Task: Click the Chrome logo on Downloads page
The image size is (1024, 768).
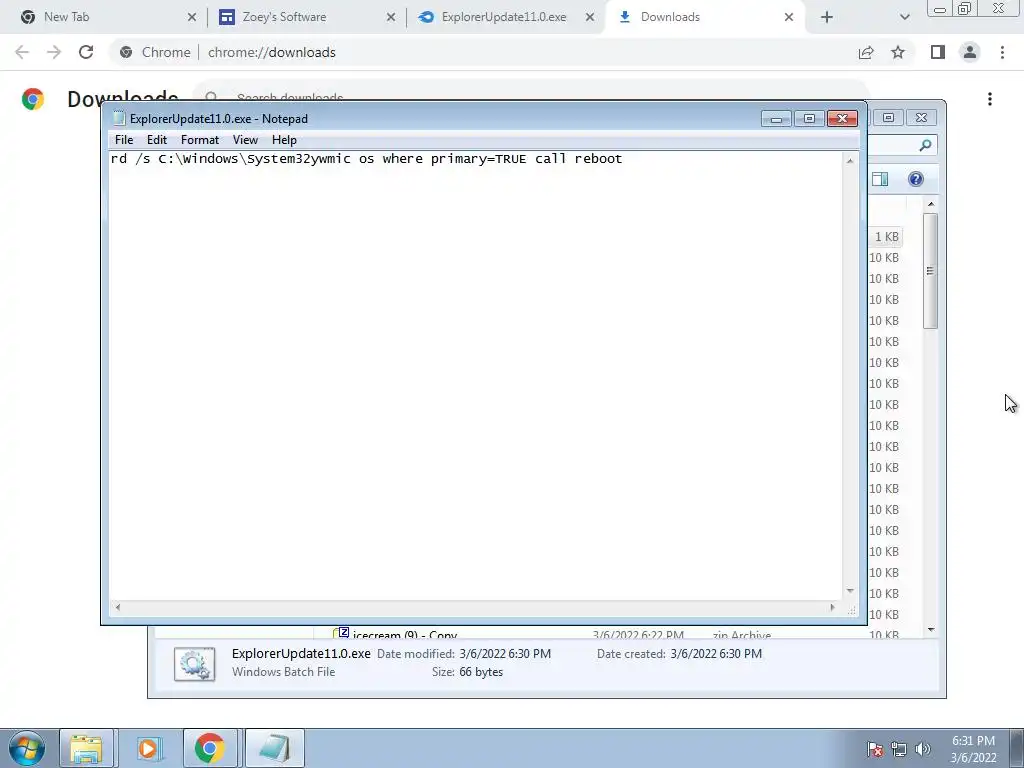Action: (33, 99)
